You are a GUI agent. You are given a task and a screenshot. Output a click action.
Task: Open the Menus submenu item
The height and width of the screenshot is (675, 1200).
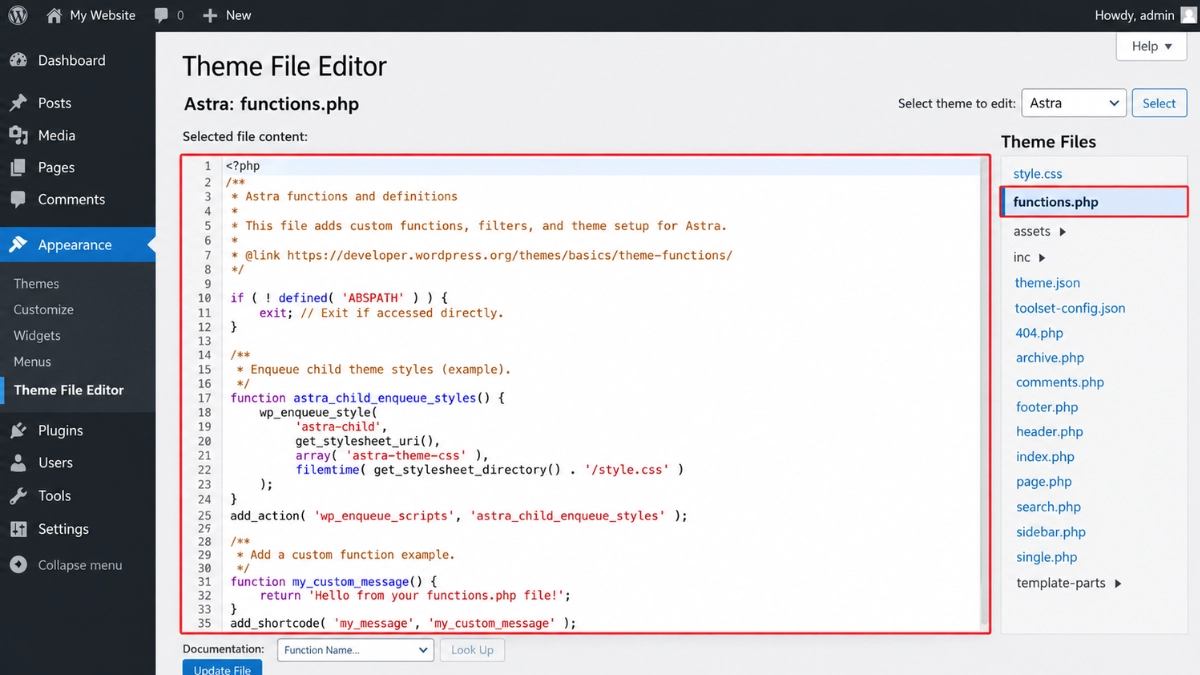point(32,362)
